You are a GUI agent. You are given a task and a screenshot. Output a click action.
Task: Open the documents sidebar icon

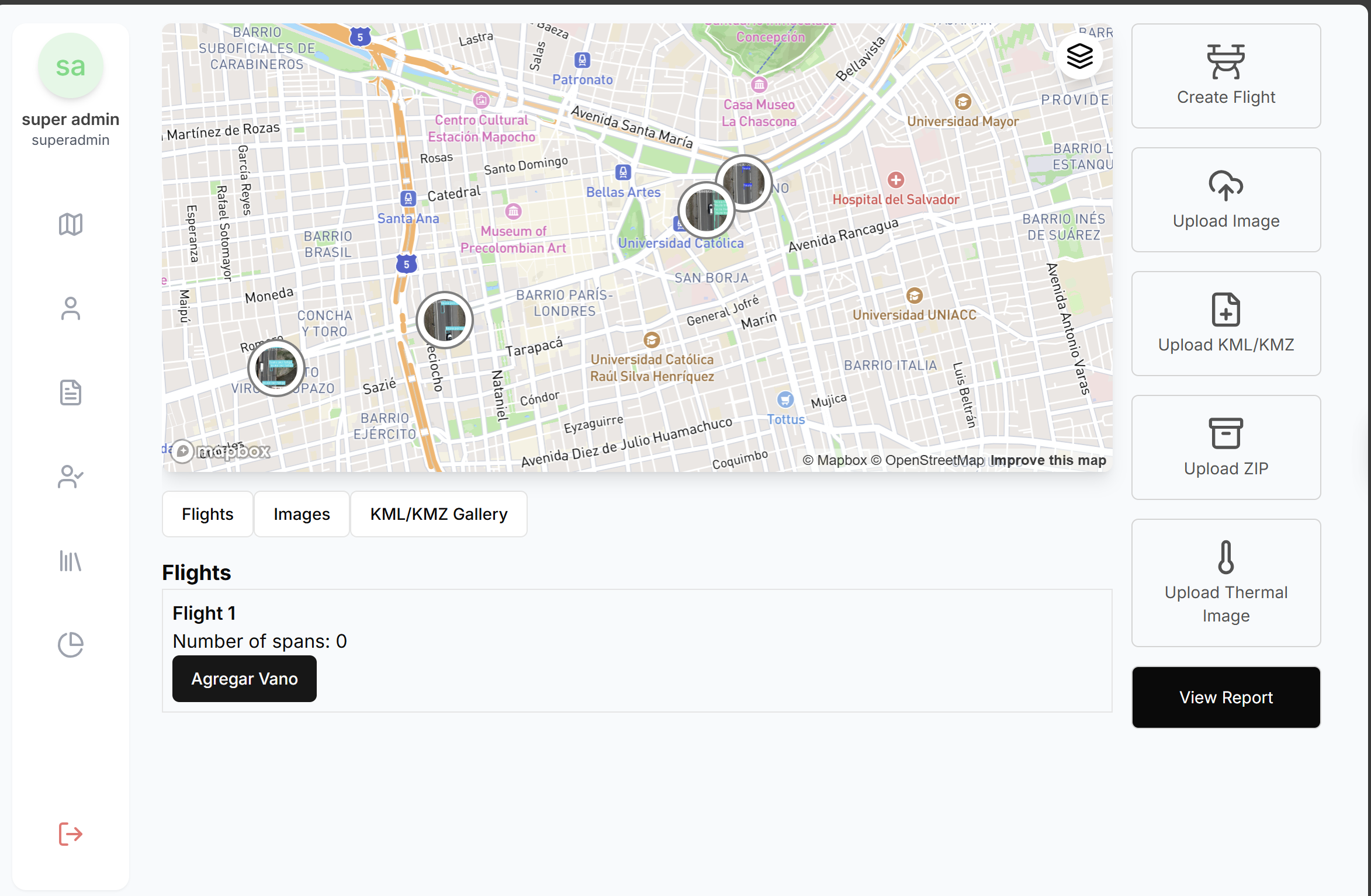pos(70,393)
